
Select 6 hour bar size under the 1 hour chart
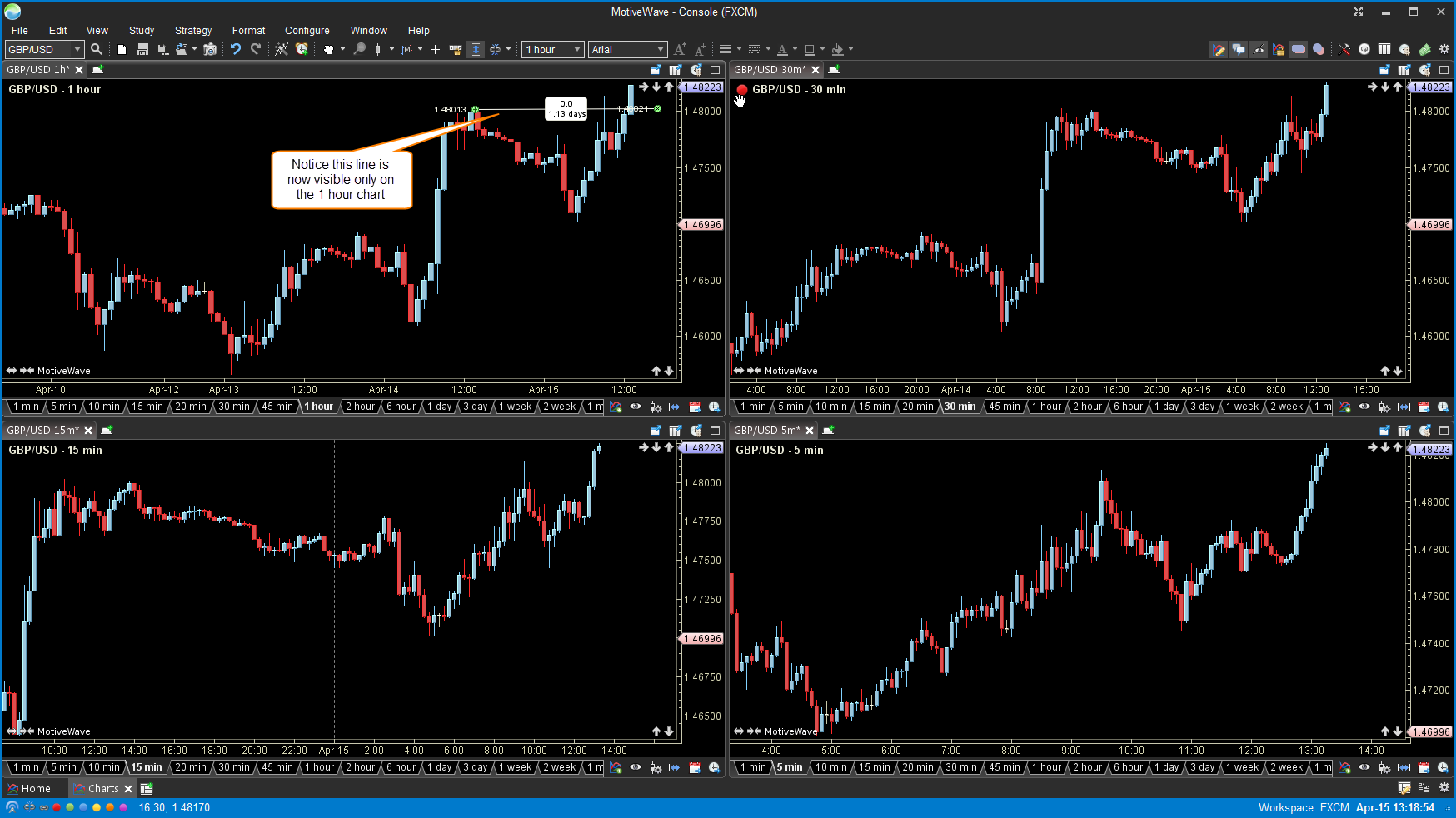[x=401, y=407]
